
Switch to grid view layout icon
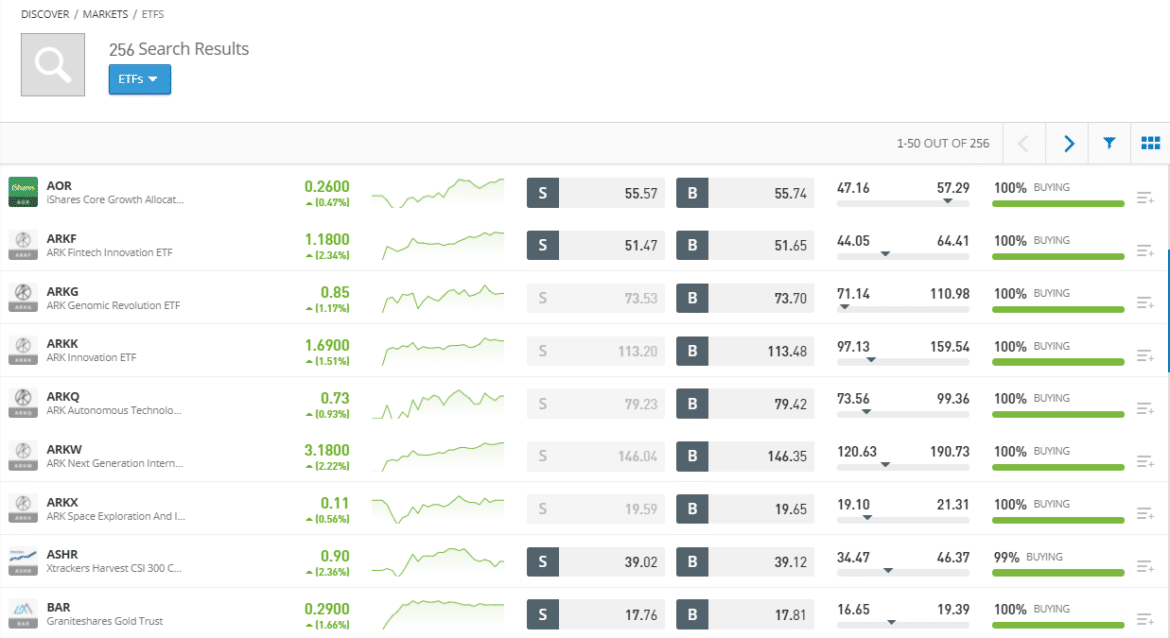(x=1150, y=144)
